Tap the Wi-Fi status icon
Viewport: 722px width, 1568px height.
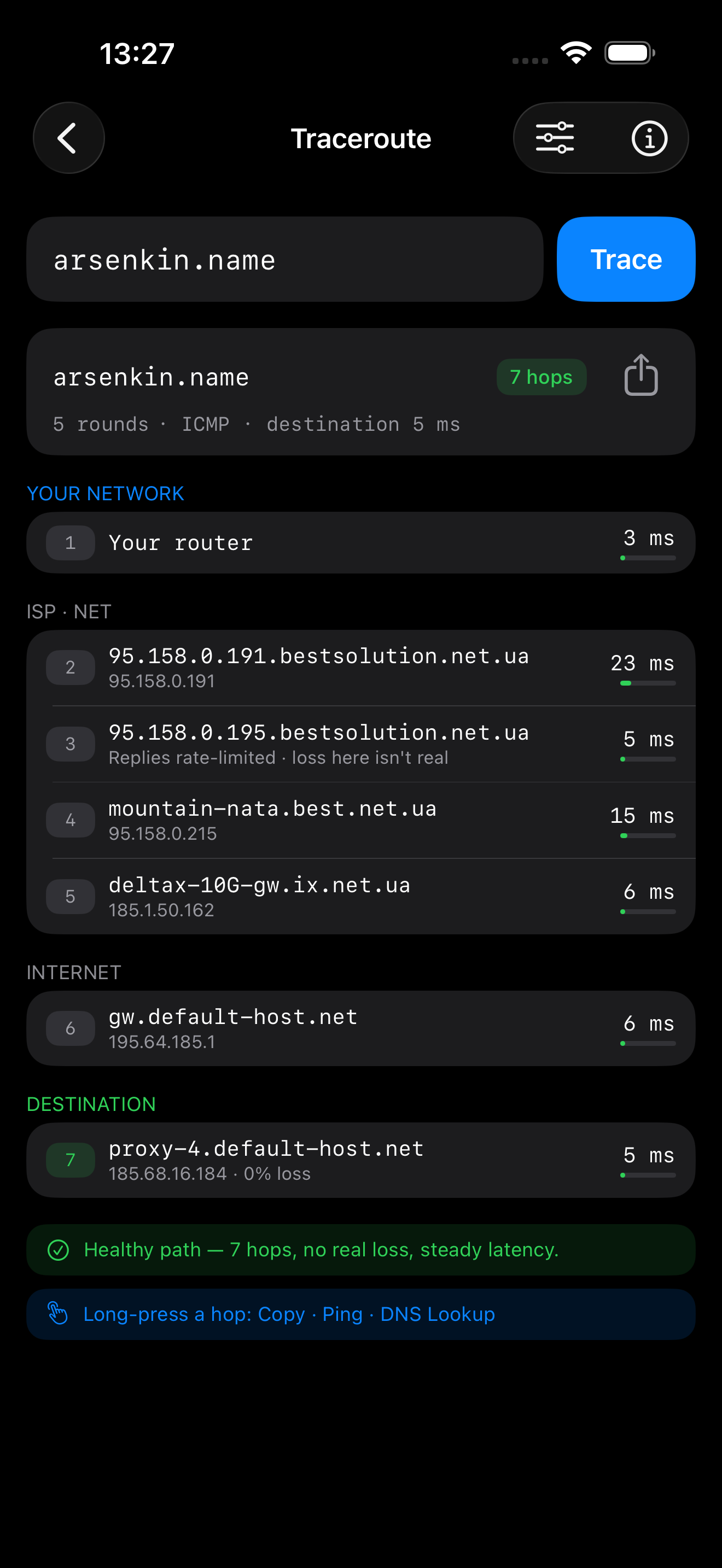pos(576,53)
